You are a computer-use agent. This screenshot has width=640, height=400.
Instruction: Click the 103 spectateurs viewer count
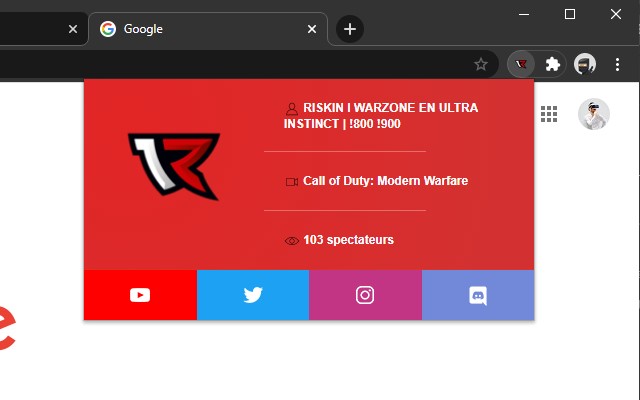(x=349, y=240)
